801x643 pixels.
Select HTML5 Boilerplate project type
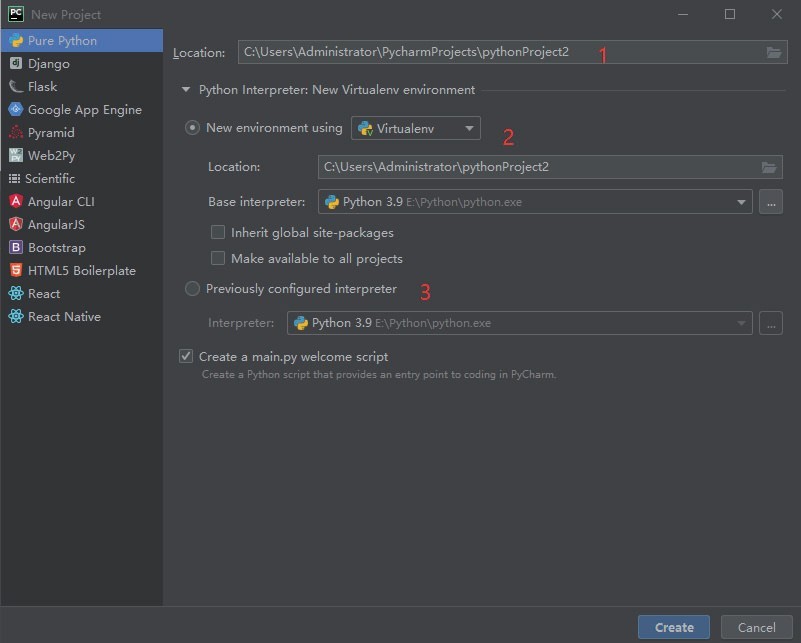(82, 270)
